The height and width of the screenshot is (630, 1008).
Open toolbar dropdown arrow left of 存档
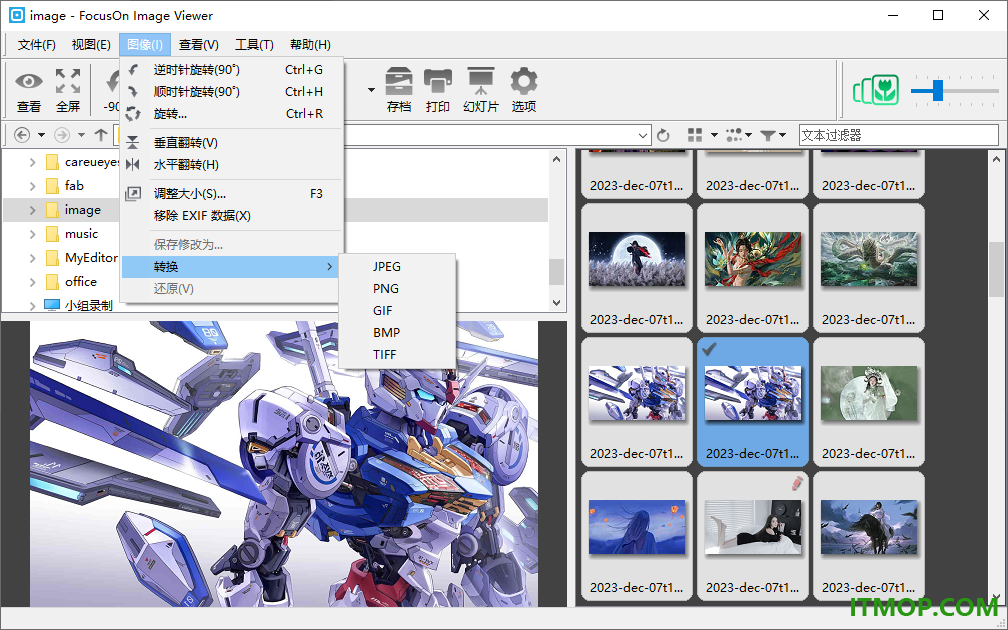tap(371, 90)
